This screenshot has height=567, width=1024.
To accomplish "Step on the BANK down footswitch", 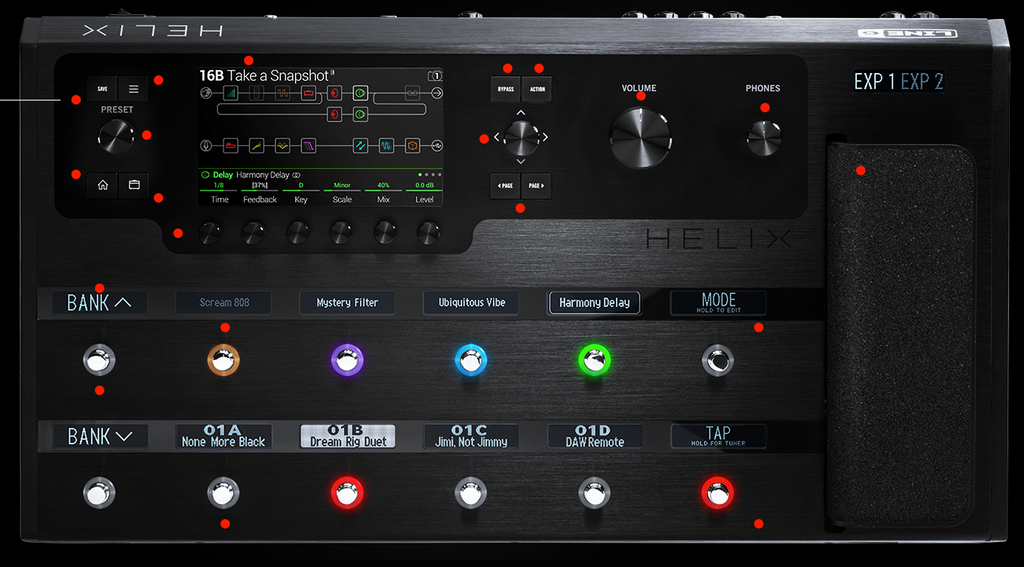I will point(99,493).
